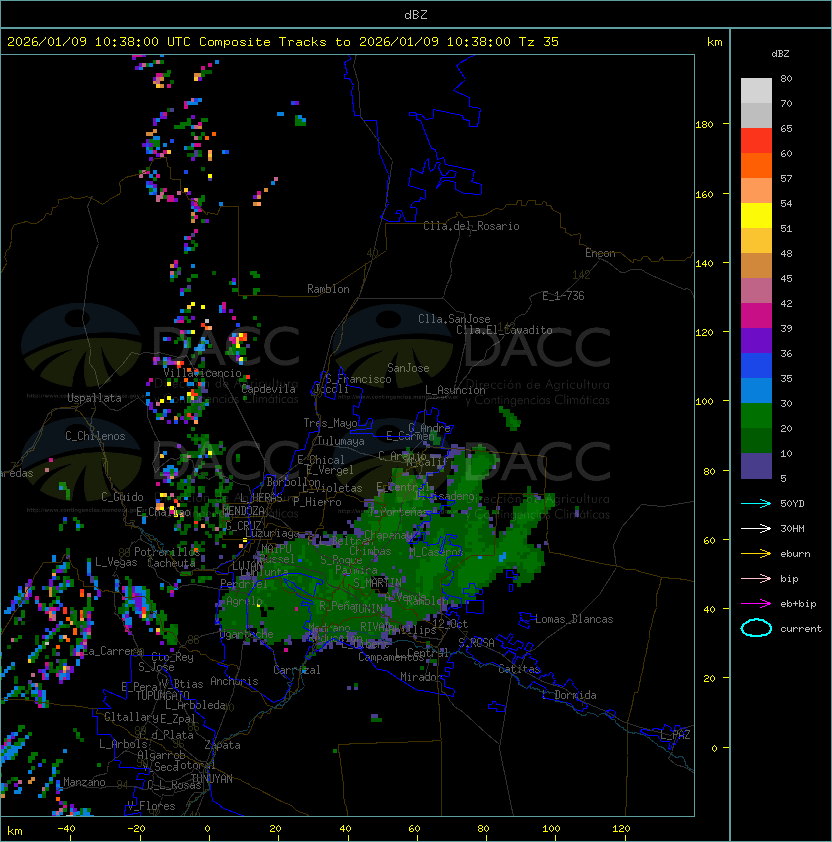
Task: Click the Encon label on map
Action: [600, 253]
